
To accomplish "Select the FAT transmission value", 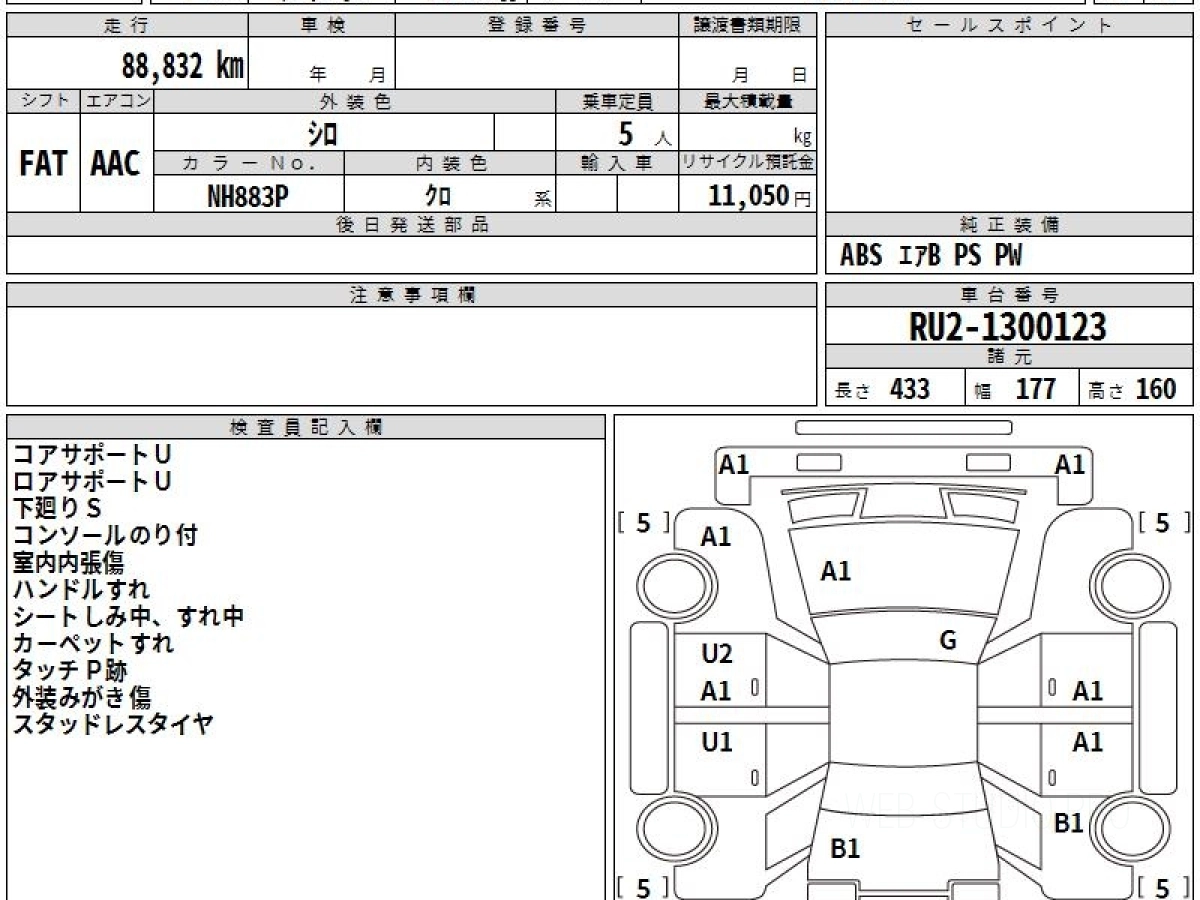I will [43, 164].
